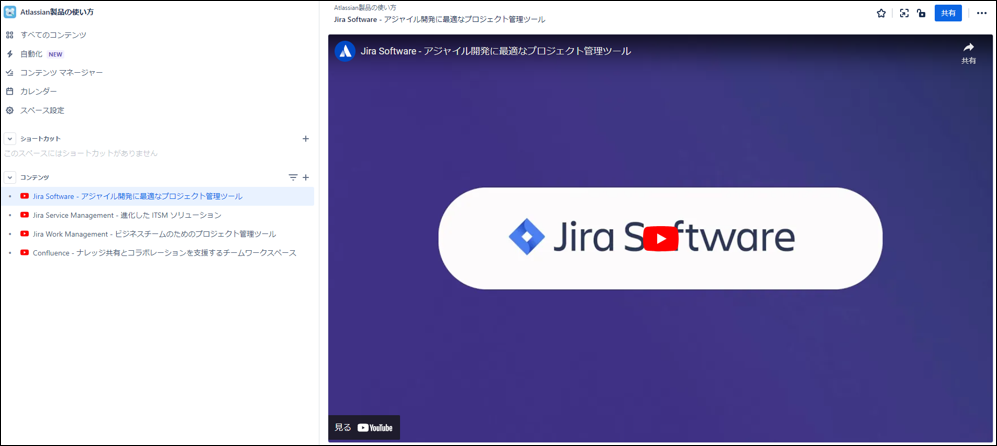Click the Atlassian channel logo on the video
997x446 pixels.
[x=345, y=51]
